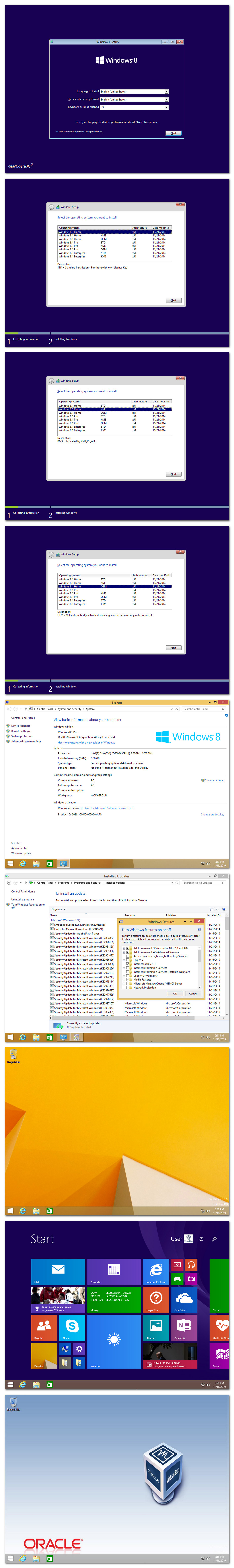Open the Desktop tile
This screenshot has width=234, height=1568.
(x=44, y=1355)
